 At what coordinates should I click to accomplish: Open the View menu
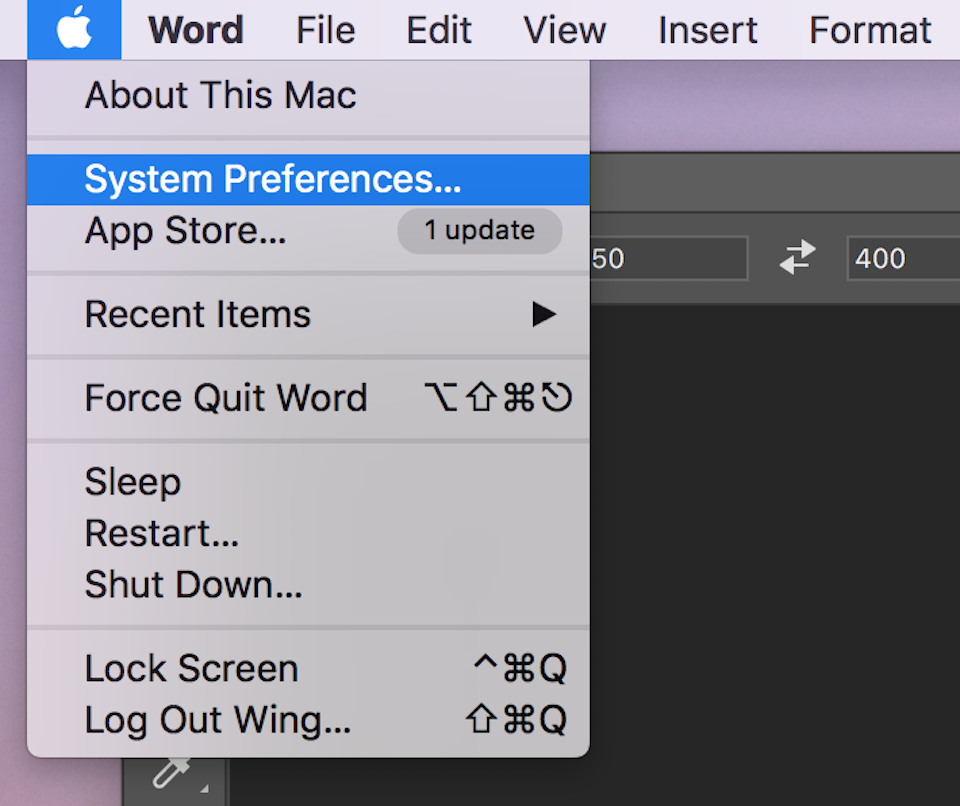click(564, 29)
